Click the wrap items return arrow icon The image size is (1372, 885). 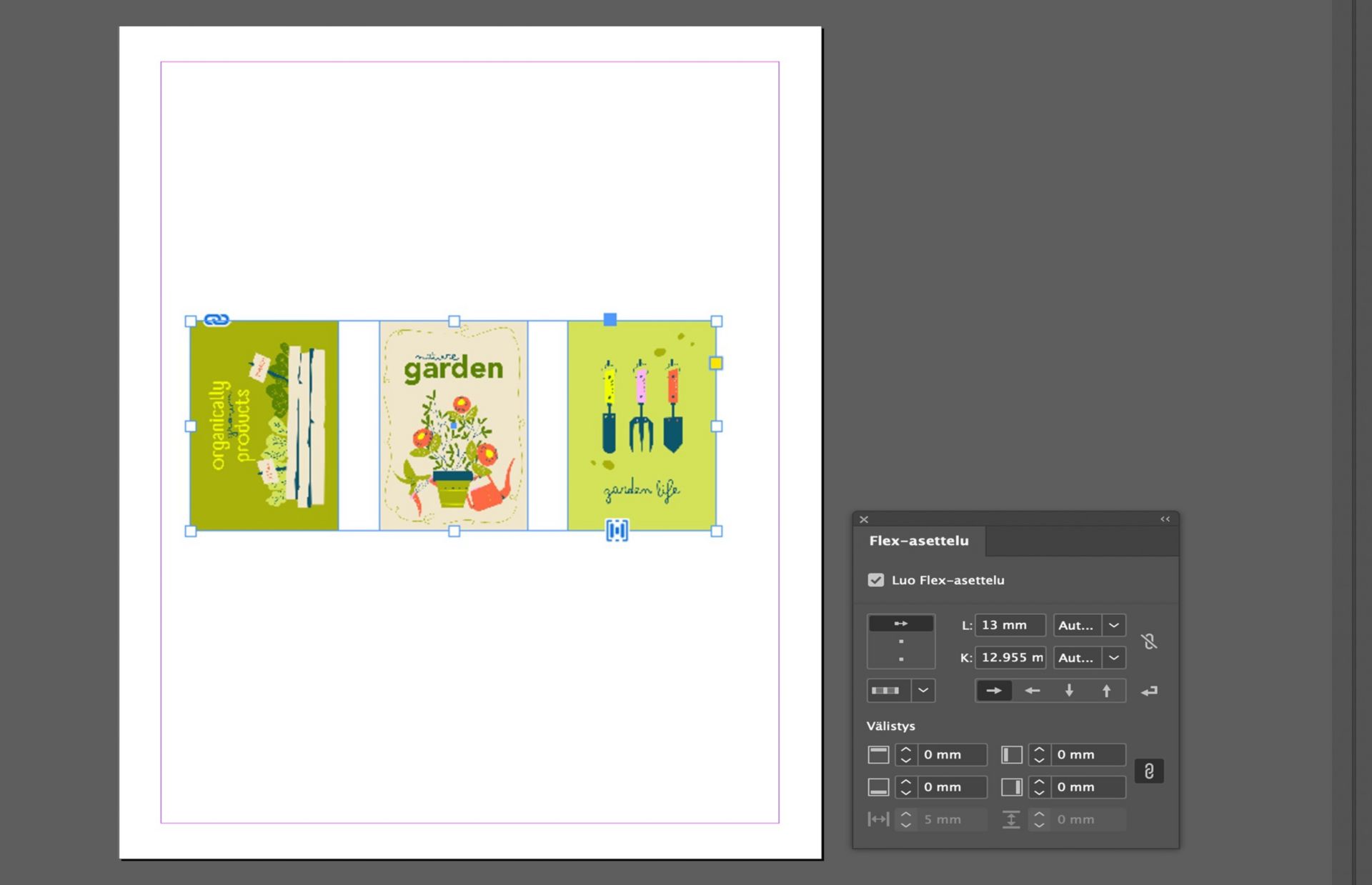pyautogui.click(x=1149, y=691)
